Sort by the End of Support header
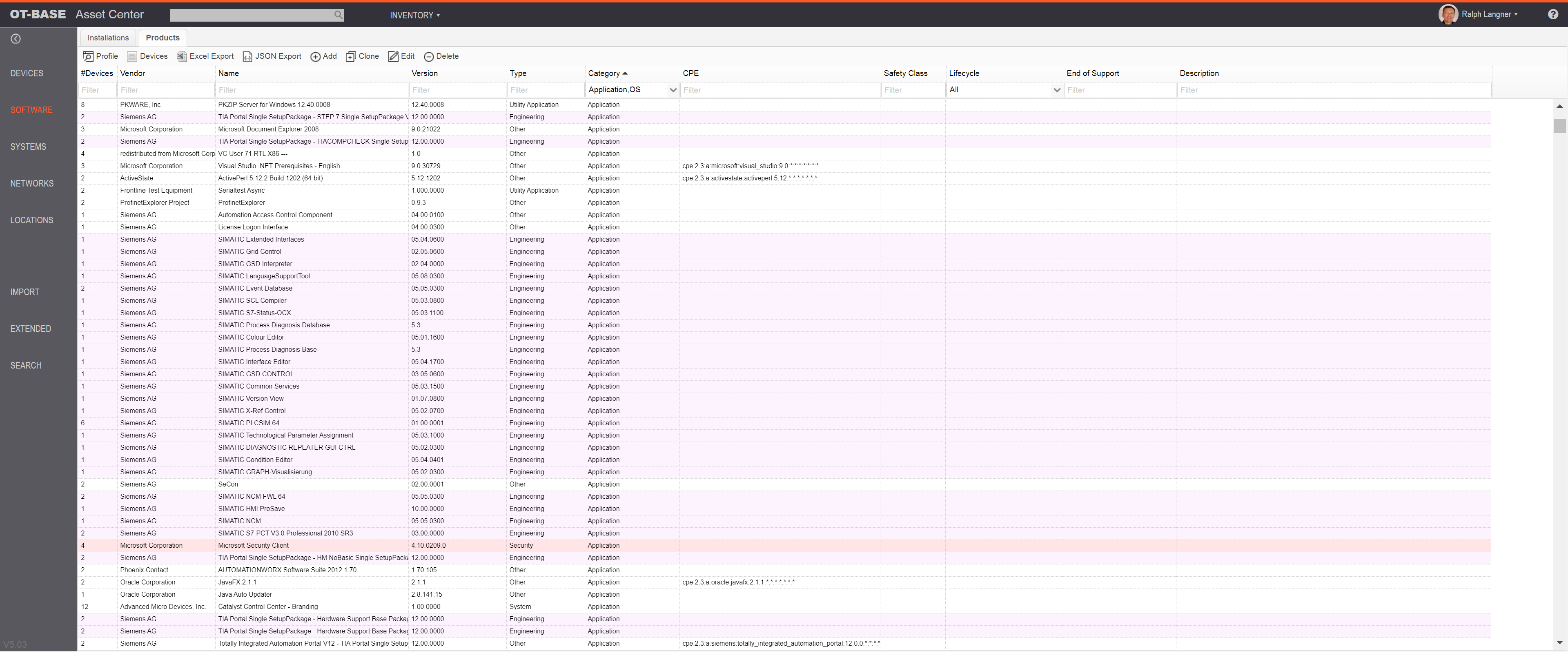The image size is (1568, 653). tap(1093, 73)
